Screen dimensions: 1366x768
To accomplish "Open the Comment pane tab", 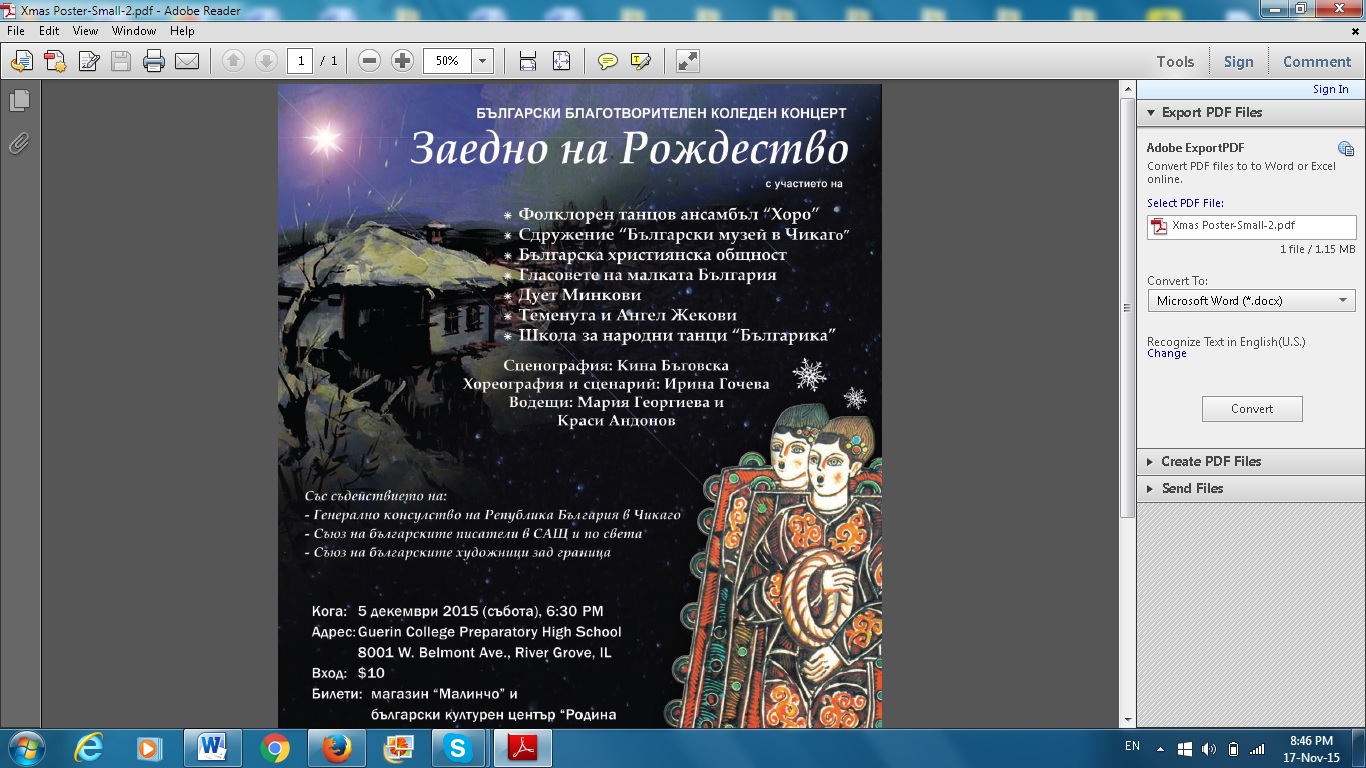I will pos(1316,62).
